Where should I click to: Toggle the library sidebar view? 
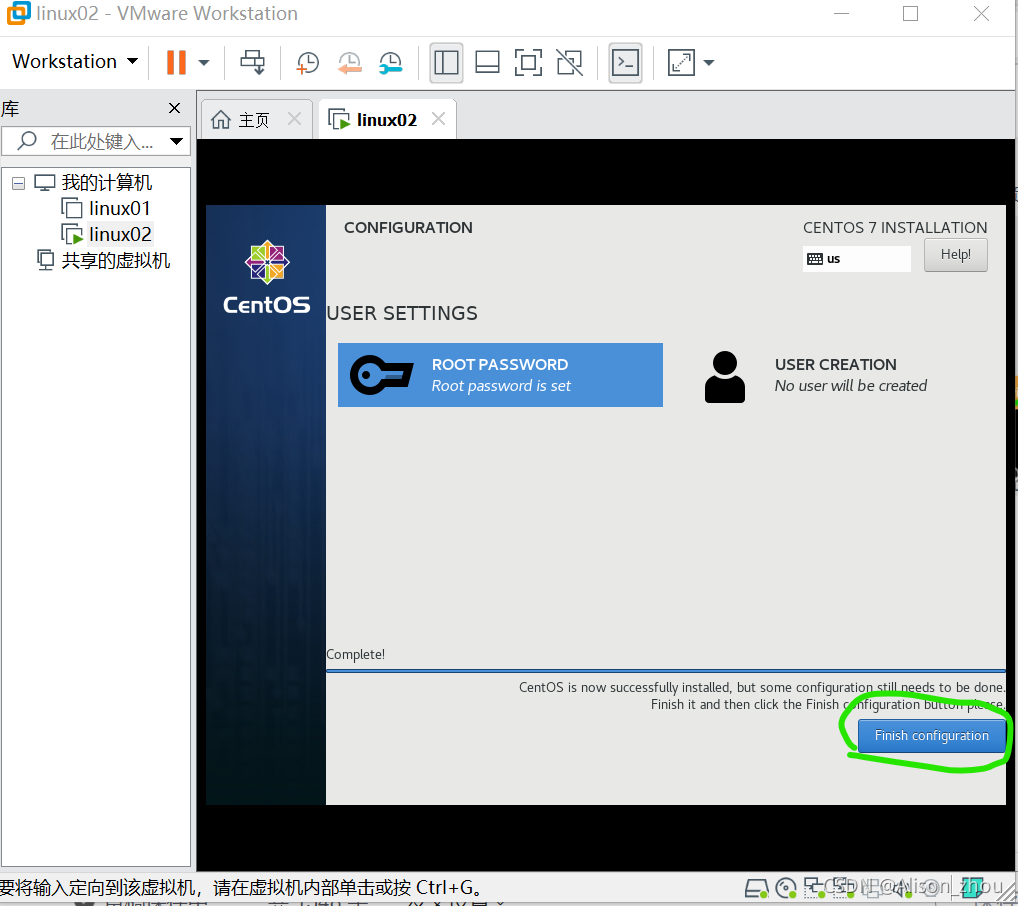click(446, 63)
